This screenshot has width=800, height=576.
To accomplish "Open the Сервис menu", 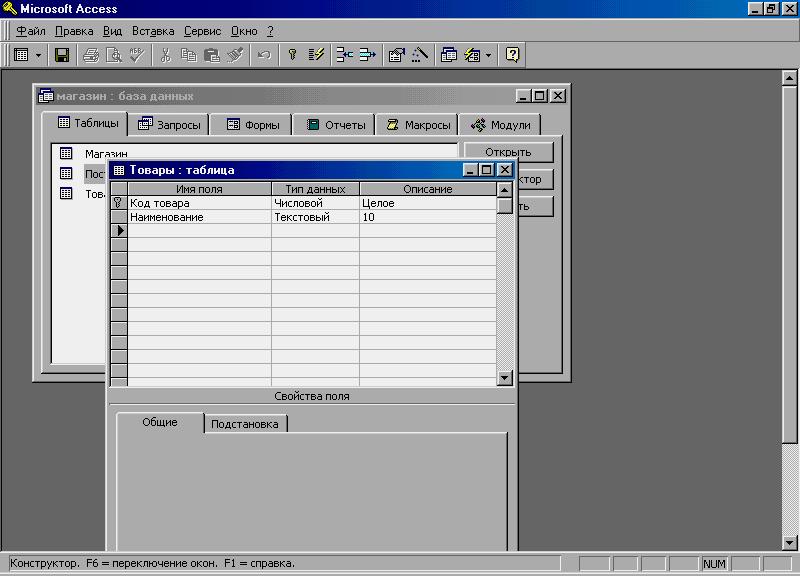I will tap(203, 31).
